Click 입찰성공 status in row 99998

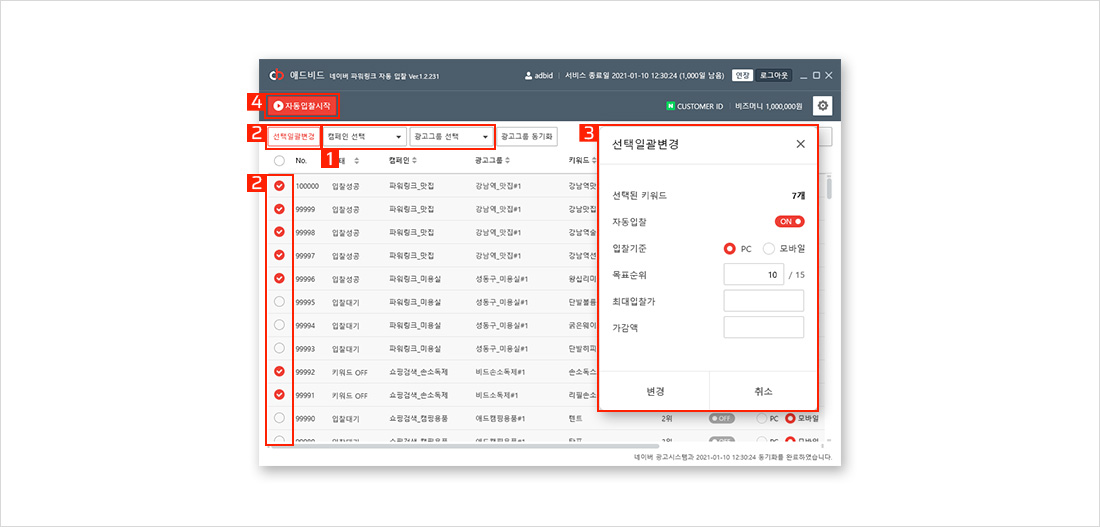pyautogui.click(x=346, y=232)
